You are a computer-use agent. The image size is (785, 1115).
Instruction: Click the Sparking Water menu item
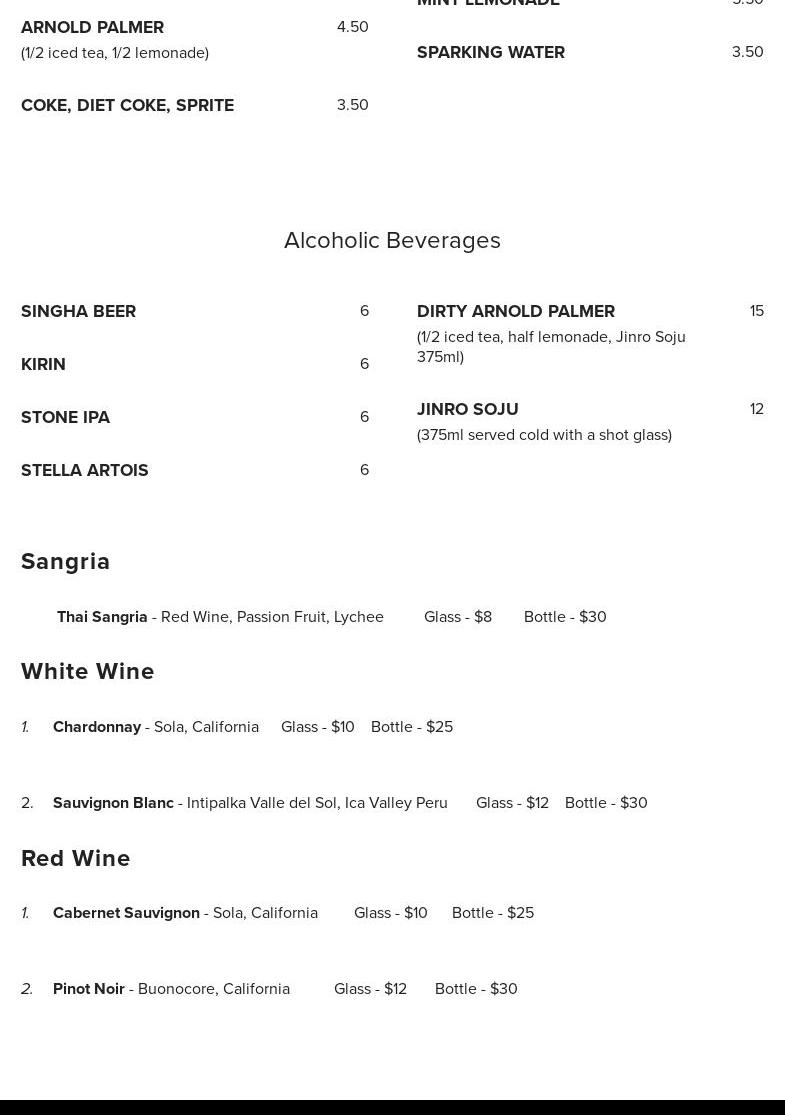490,52
